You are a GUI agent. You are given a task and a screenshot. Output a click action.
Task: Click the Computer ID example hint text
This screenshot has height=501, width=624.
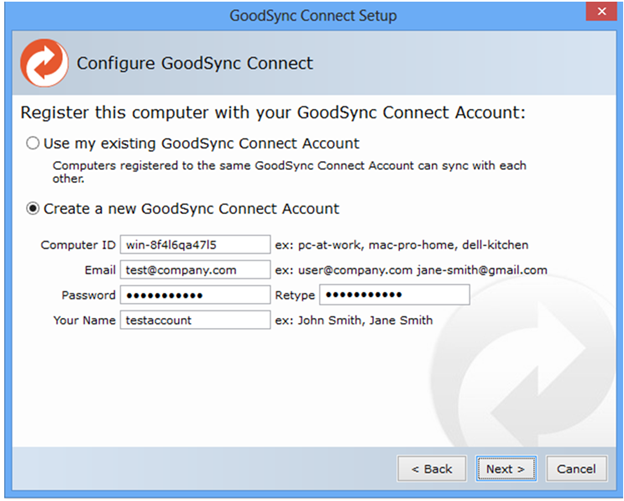tap(402, 245)
